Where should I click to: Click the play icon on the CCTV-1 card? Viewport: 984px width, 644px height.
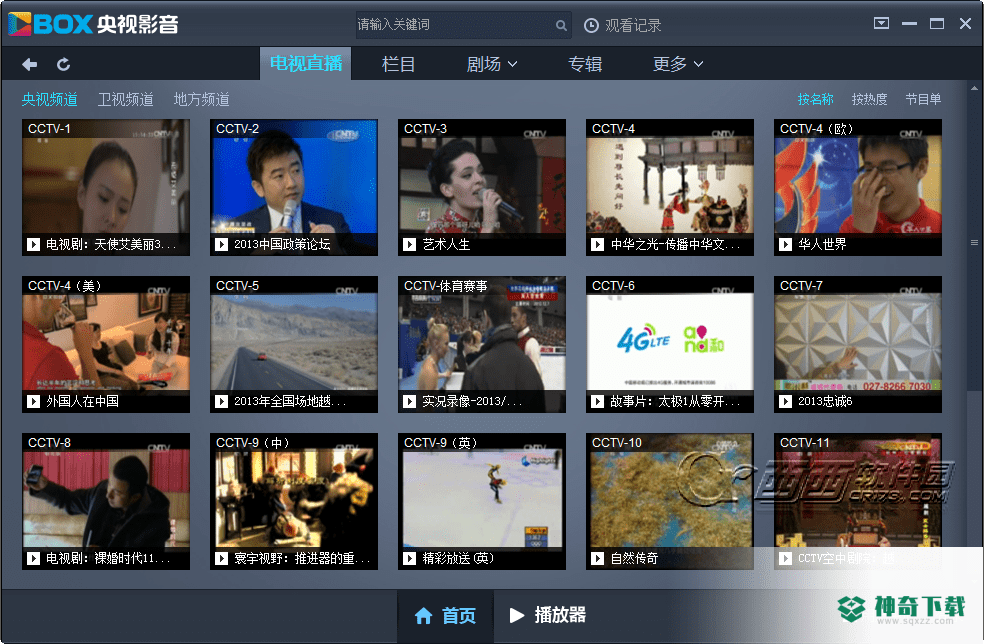click(33, 244)
